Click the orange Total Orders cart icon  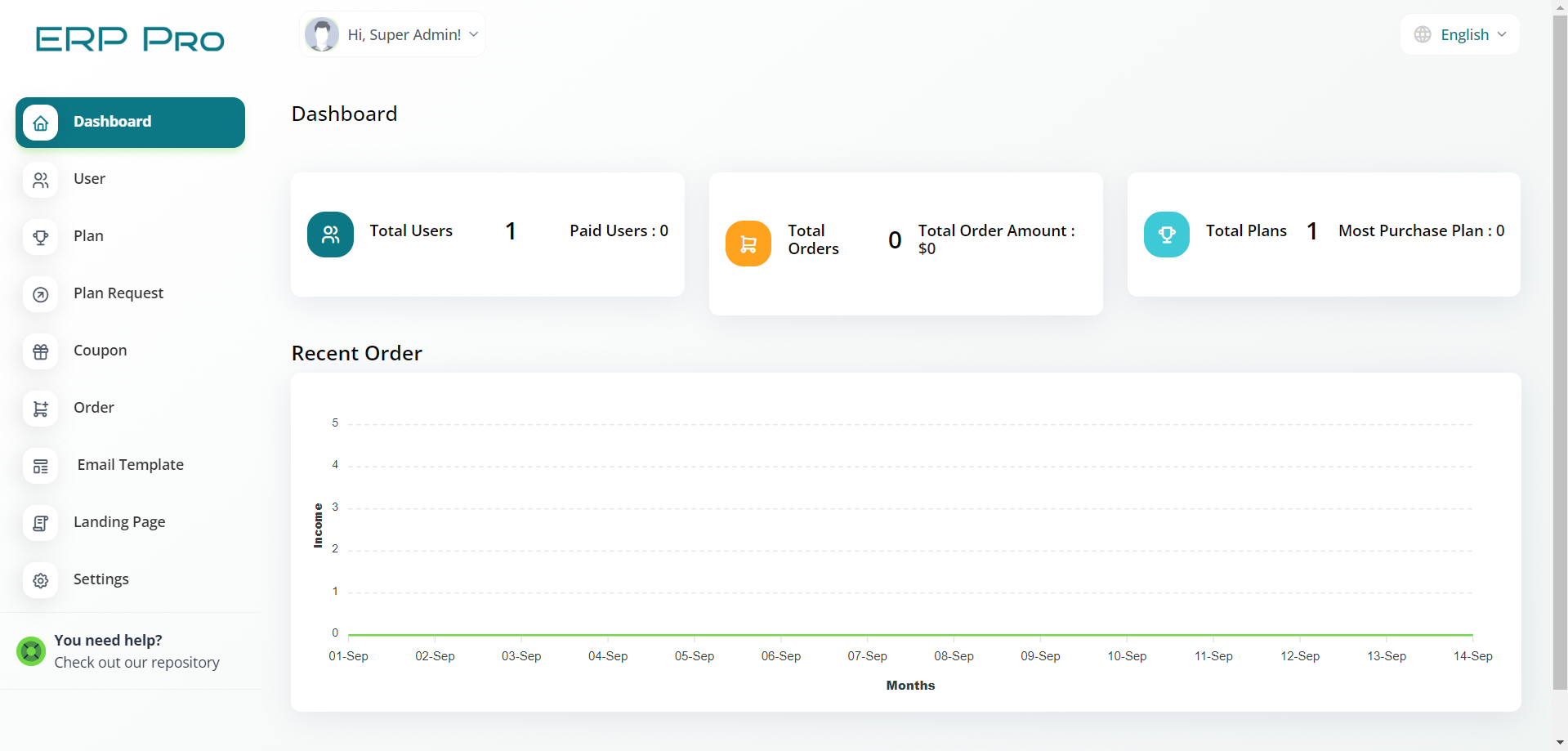tap(748, 244)
